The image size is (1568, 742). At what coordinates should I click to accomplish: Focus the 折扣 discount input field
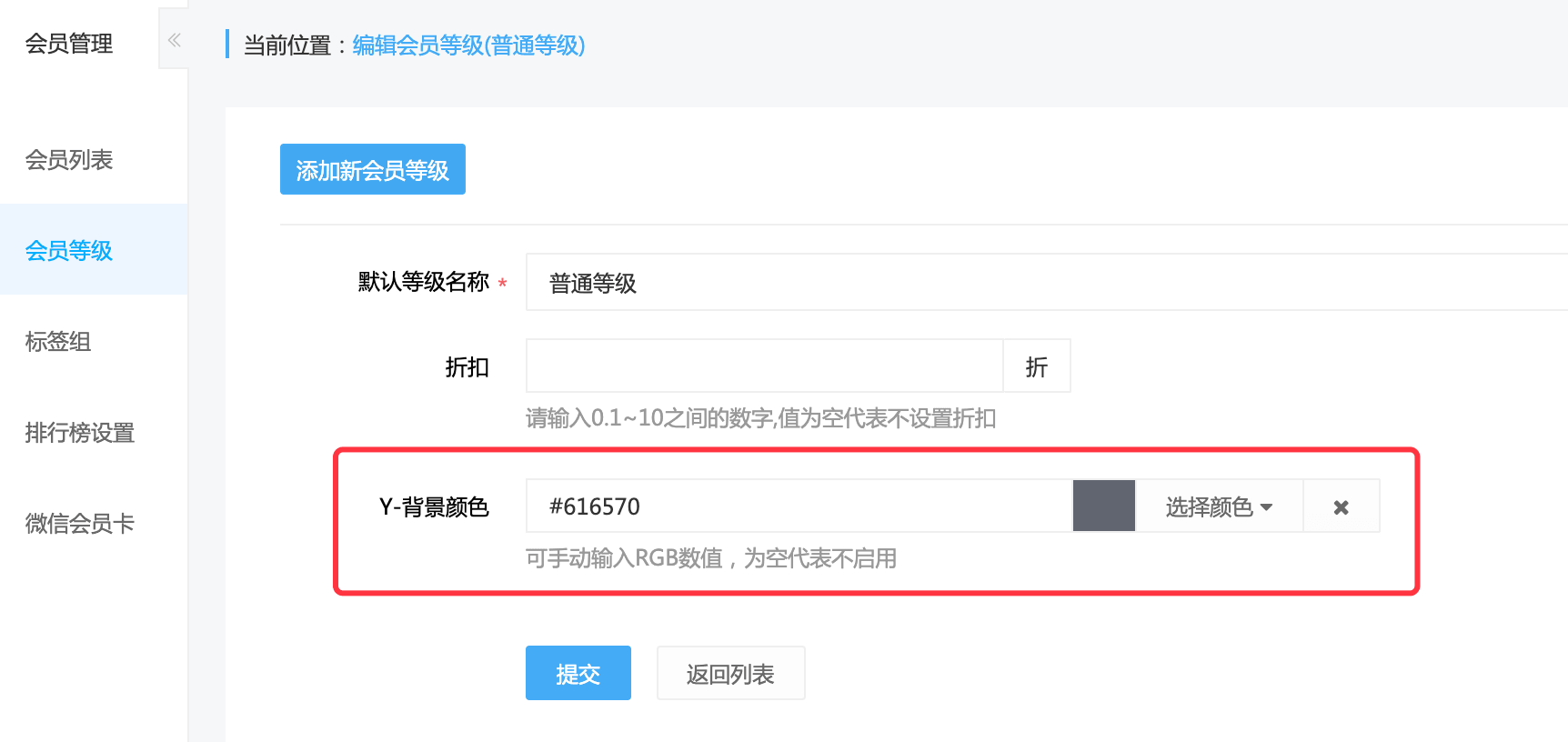(764, 366)
